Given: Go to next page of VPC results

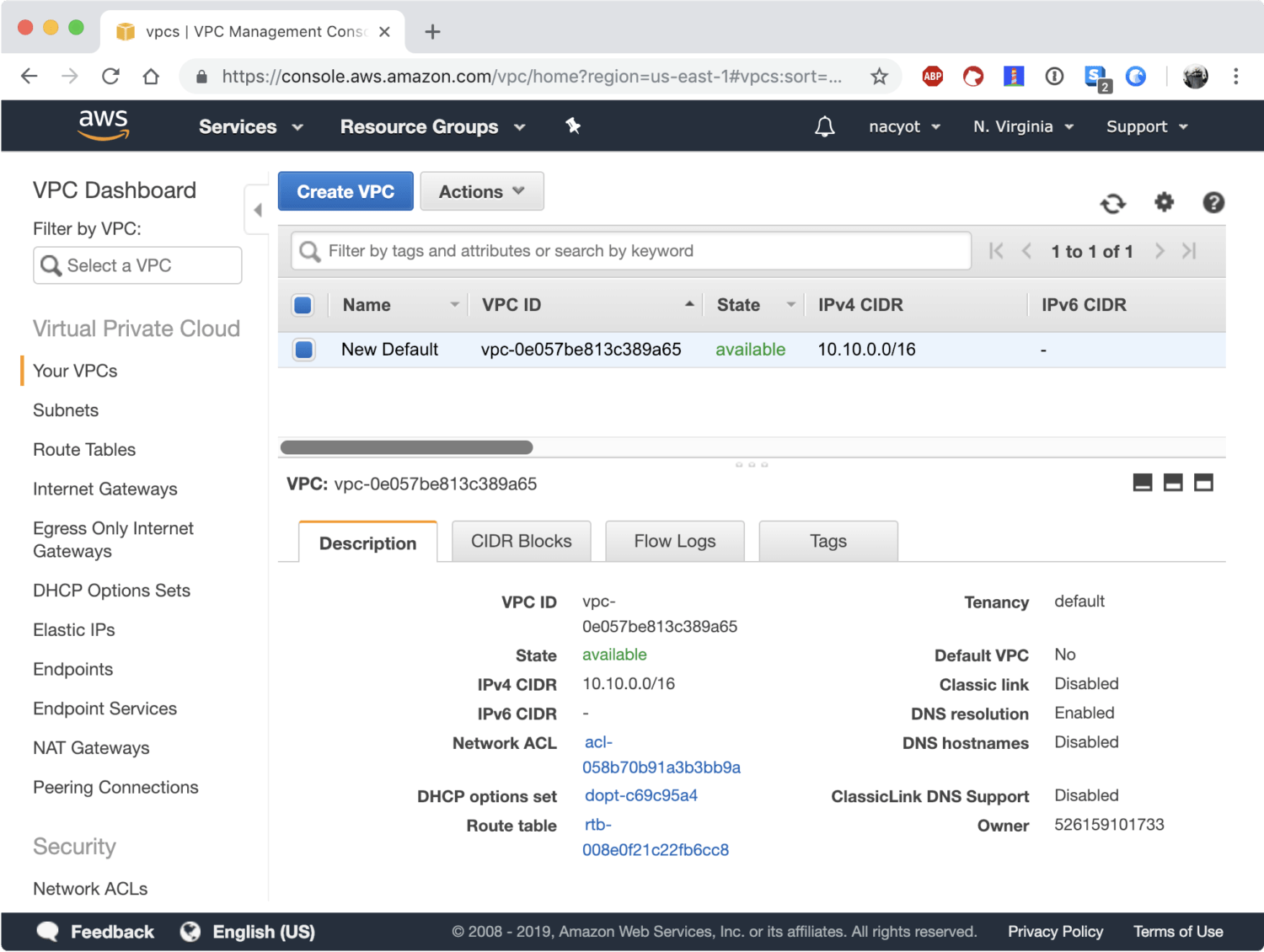Looking at the screenshot, I should pos(1160,251).
